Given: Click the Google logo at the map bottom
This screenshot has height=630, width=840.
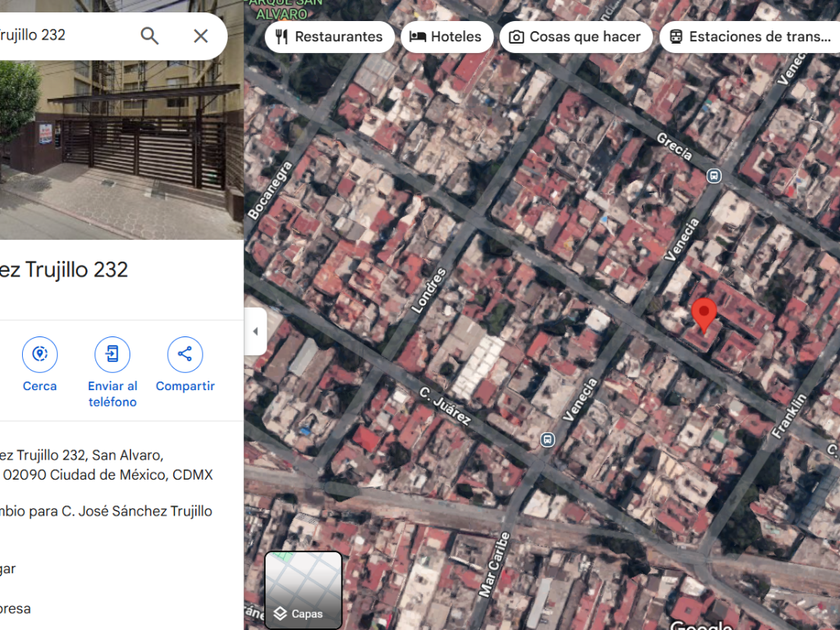Looking at the screenshot, I should (700, 624).
